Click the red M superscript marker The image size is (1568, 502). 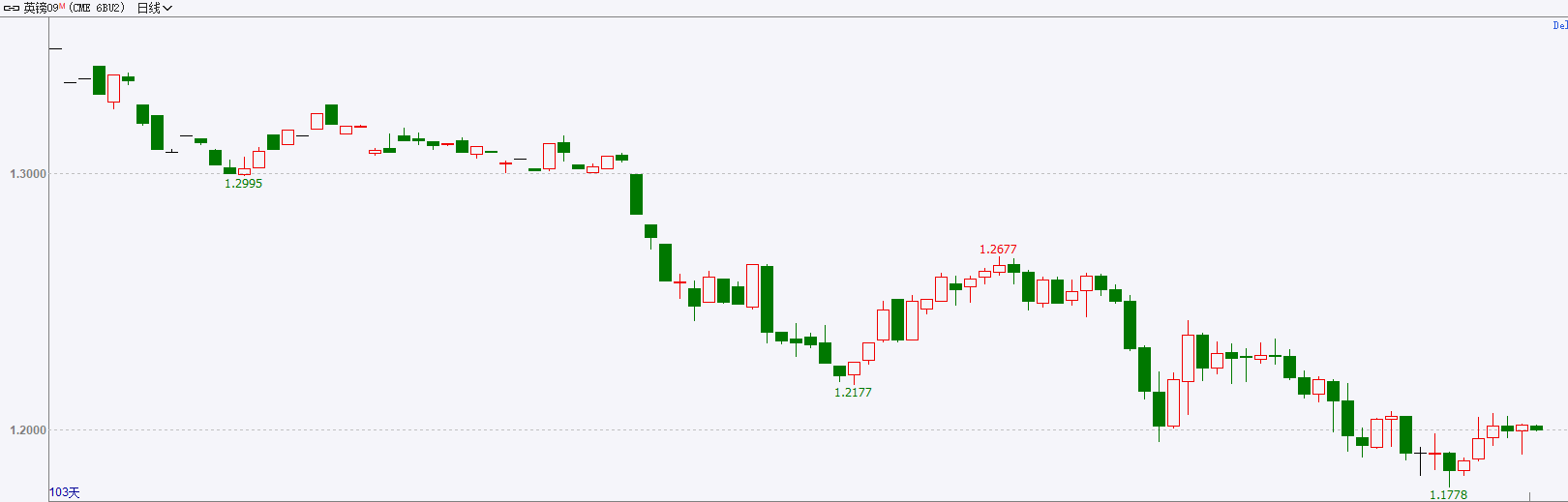tap(63, 6)
